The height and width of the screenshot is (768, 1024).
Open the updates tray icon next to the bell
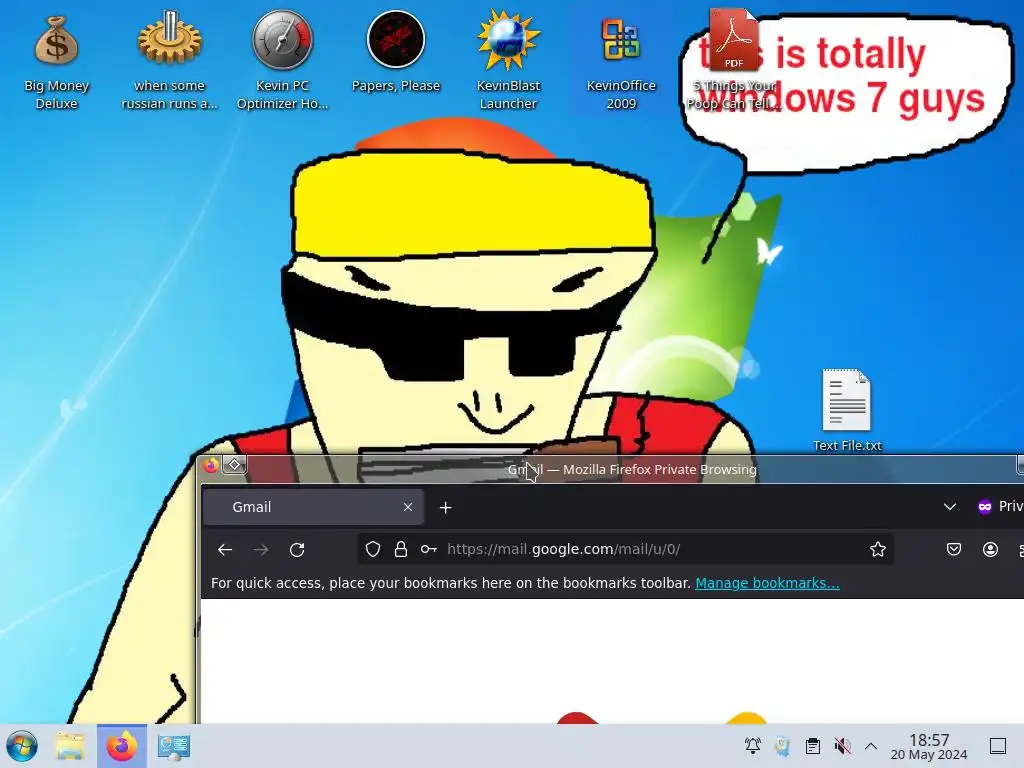782,746
